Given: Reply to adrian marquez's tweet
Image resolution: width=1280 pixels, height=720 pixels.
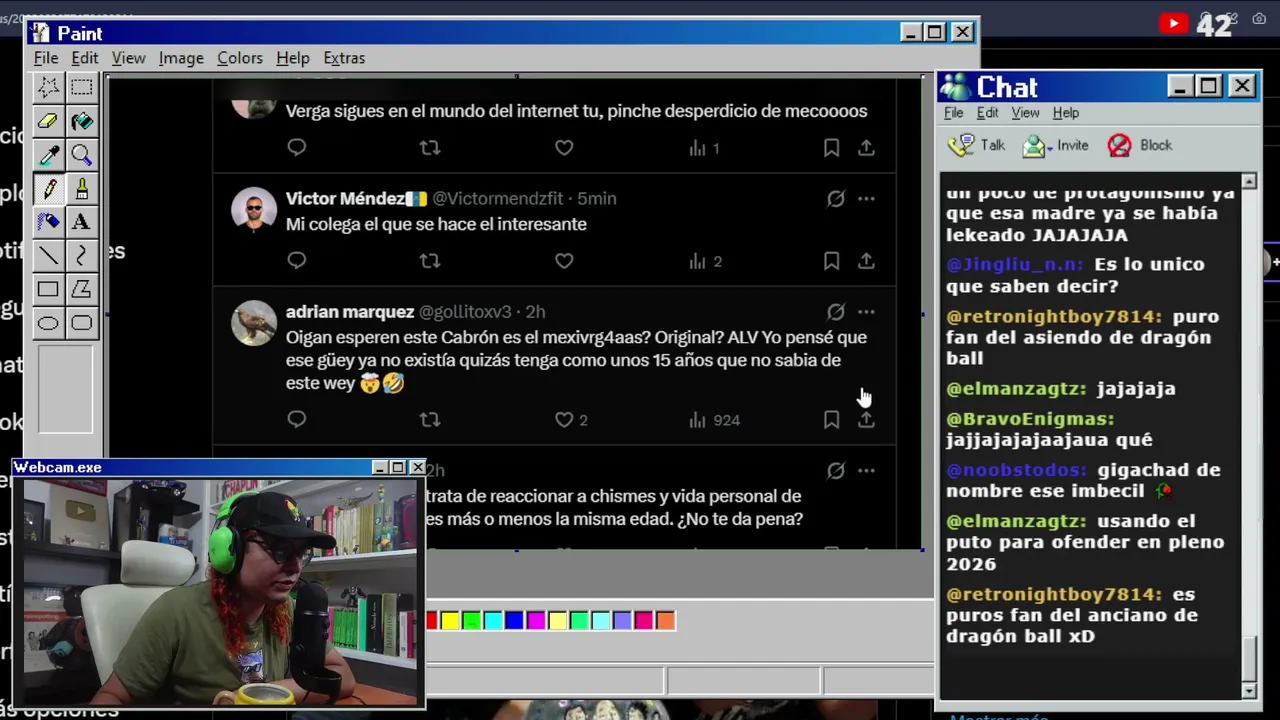Looking at the screenshot, I should (x=296, y=420).
